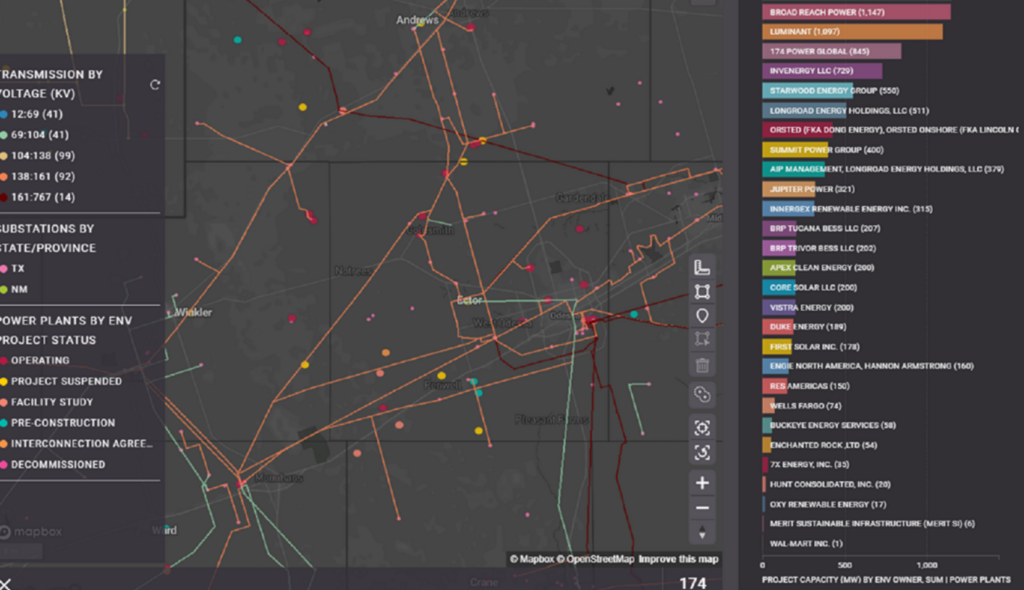Click the Broad Reach Power bar
Image resolution: width=1024 pixels, height=590 pixels.
tap(856, 12)
